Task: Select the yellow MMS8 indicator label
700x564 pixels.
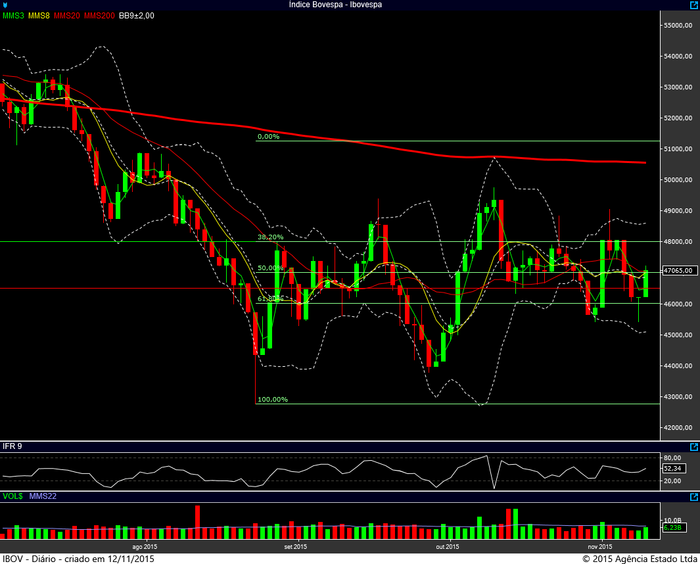Action: (x=40, y=16)
